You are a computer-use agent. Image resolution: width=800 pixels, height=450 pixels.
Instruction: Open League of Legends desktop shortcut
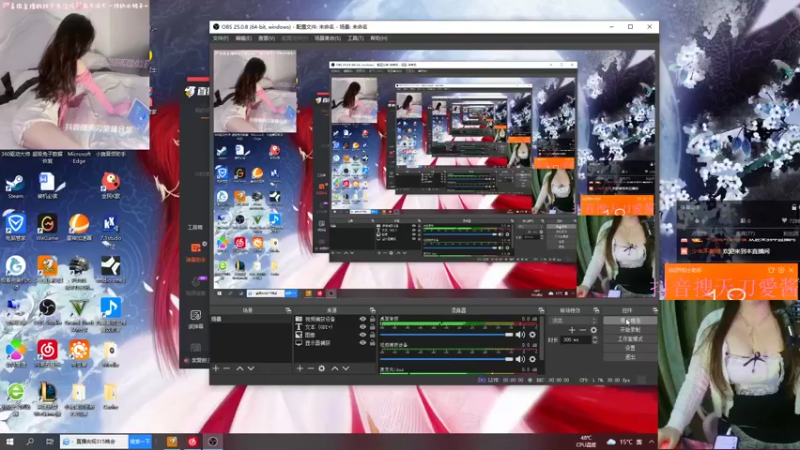coord(47,398)
